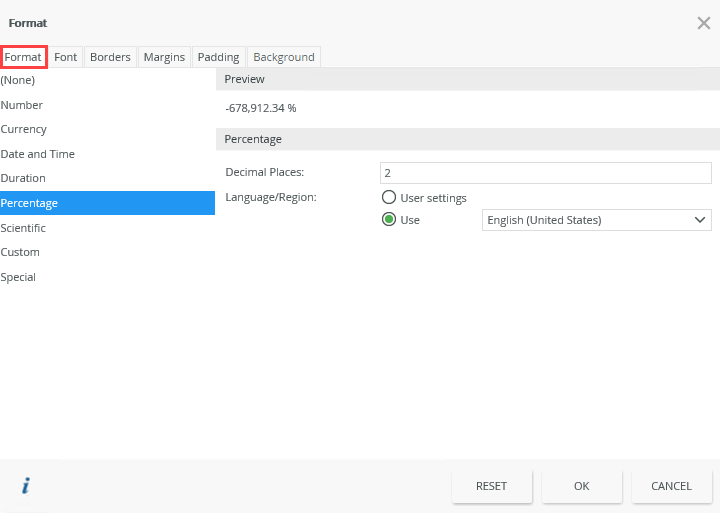
Task: Open the English (United States) dropdown
Action: coord(596,220)
